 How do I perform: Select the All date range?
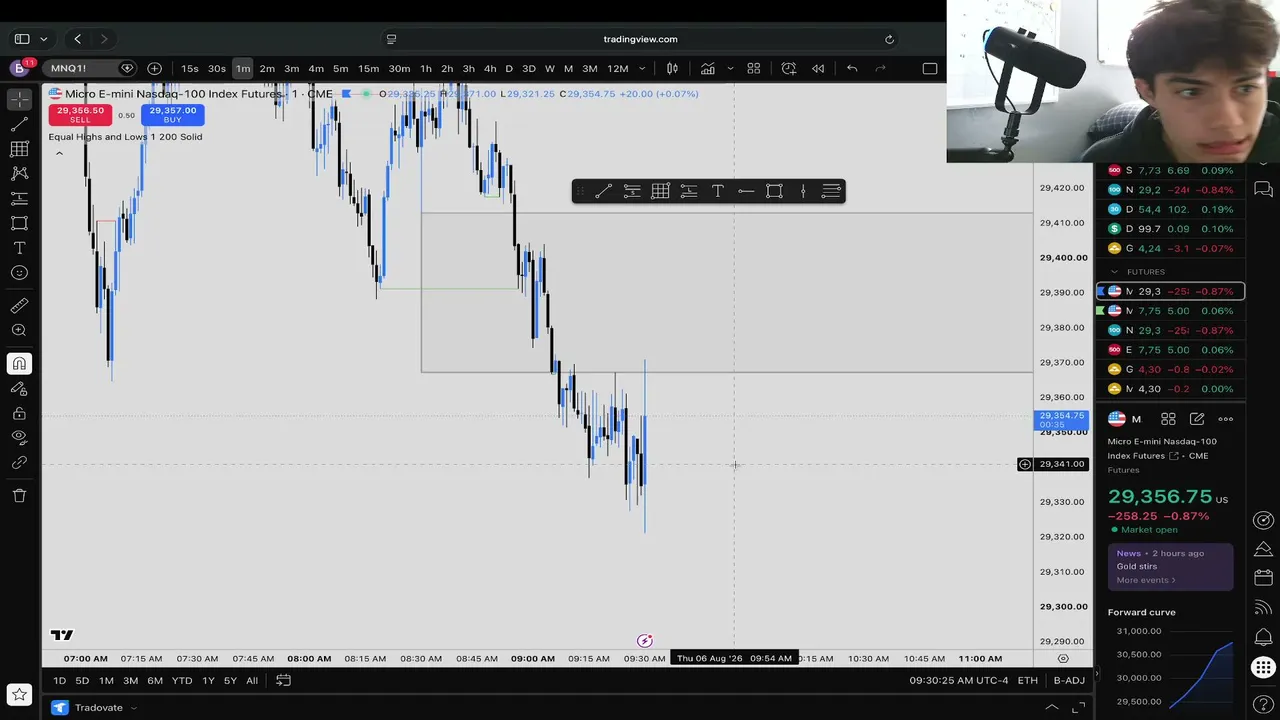(x=252, y=681)
